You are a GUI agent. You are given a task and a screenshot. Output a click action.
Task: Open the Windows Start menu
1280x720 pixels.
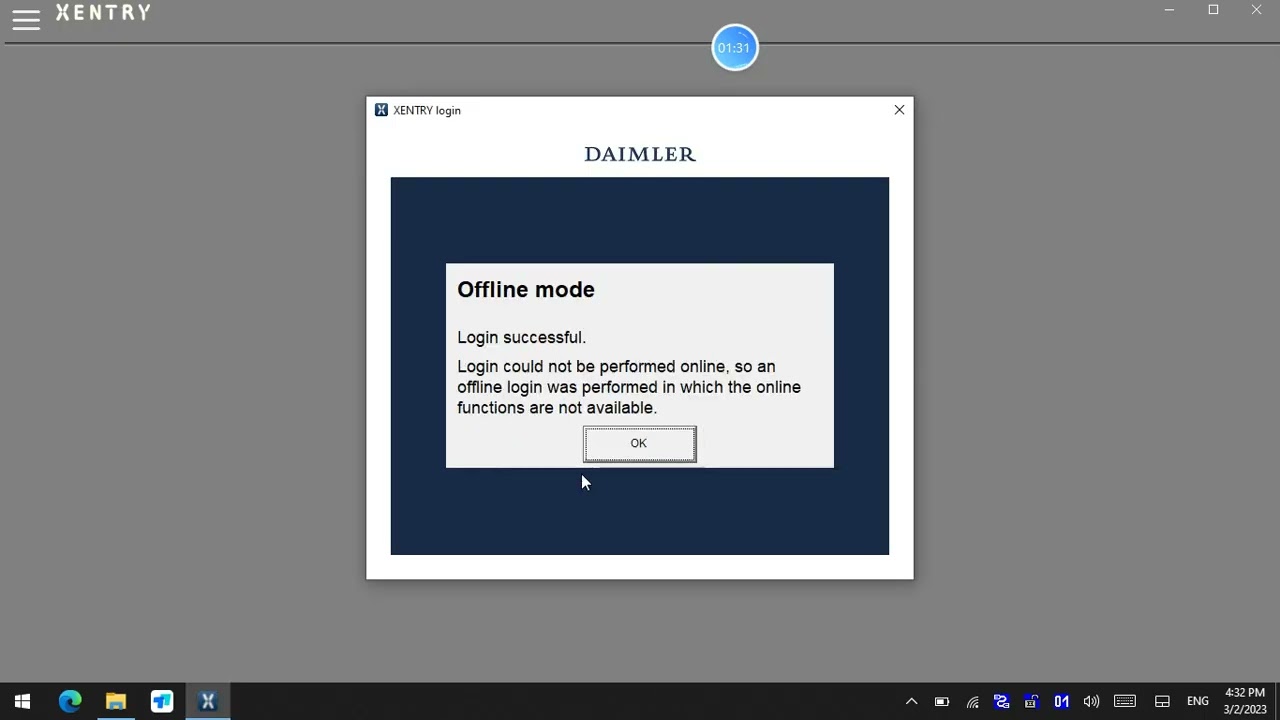[x=22, y=701]
